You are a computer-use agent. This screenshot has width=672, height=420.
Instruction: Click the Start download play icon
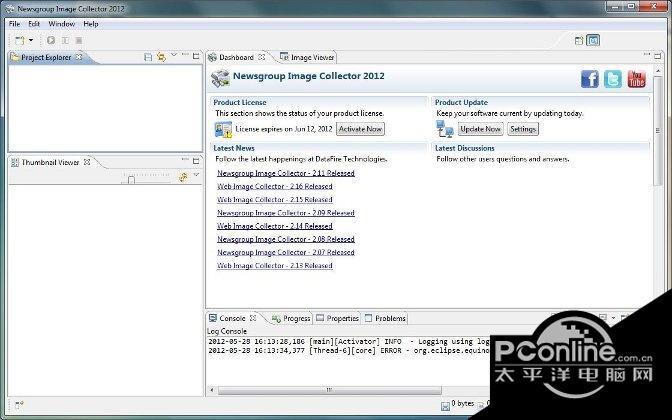coord(51,40)
